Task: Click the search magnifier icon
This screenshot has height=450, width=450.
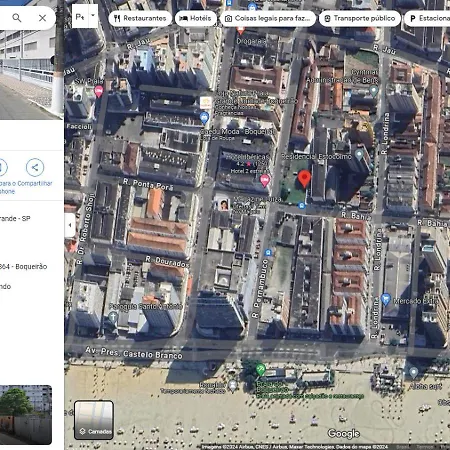Action: pos(17,18)
